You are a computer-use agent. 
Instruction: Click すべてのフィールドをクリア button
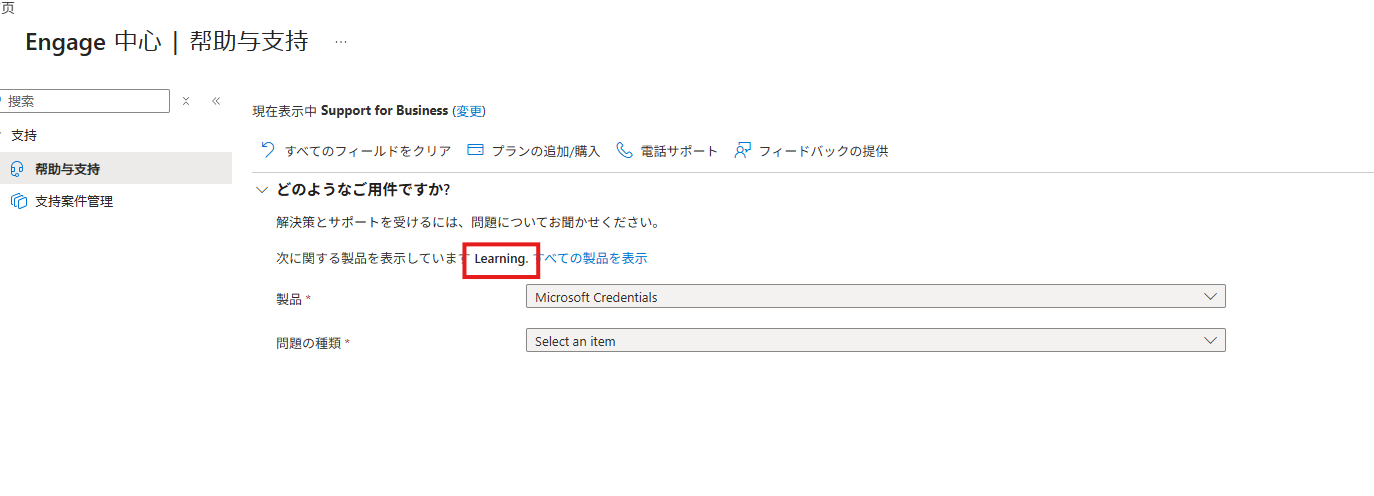click(356, 150)
